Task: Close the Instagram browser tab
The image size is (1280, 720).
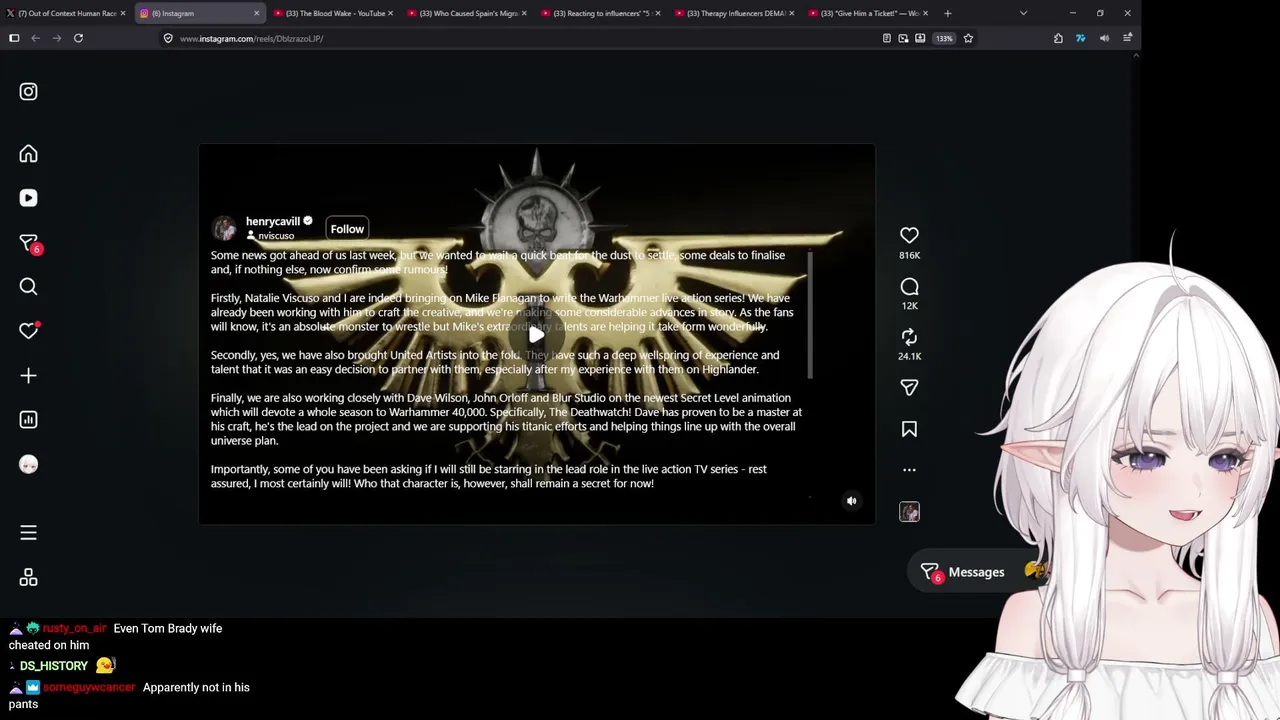Action: (256, 13)
